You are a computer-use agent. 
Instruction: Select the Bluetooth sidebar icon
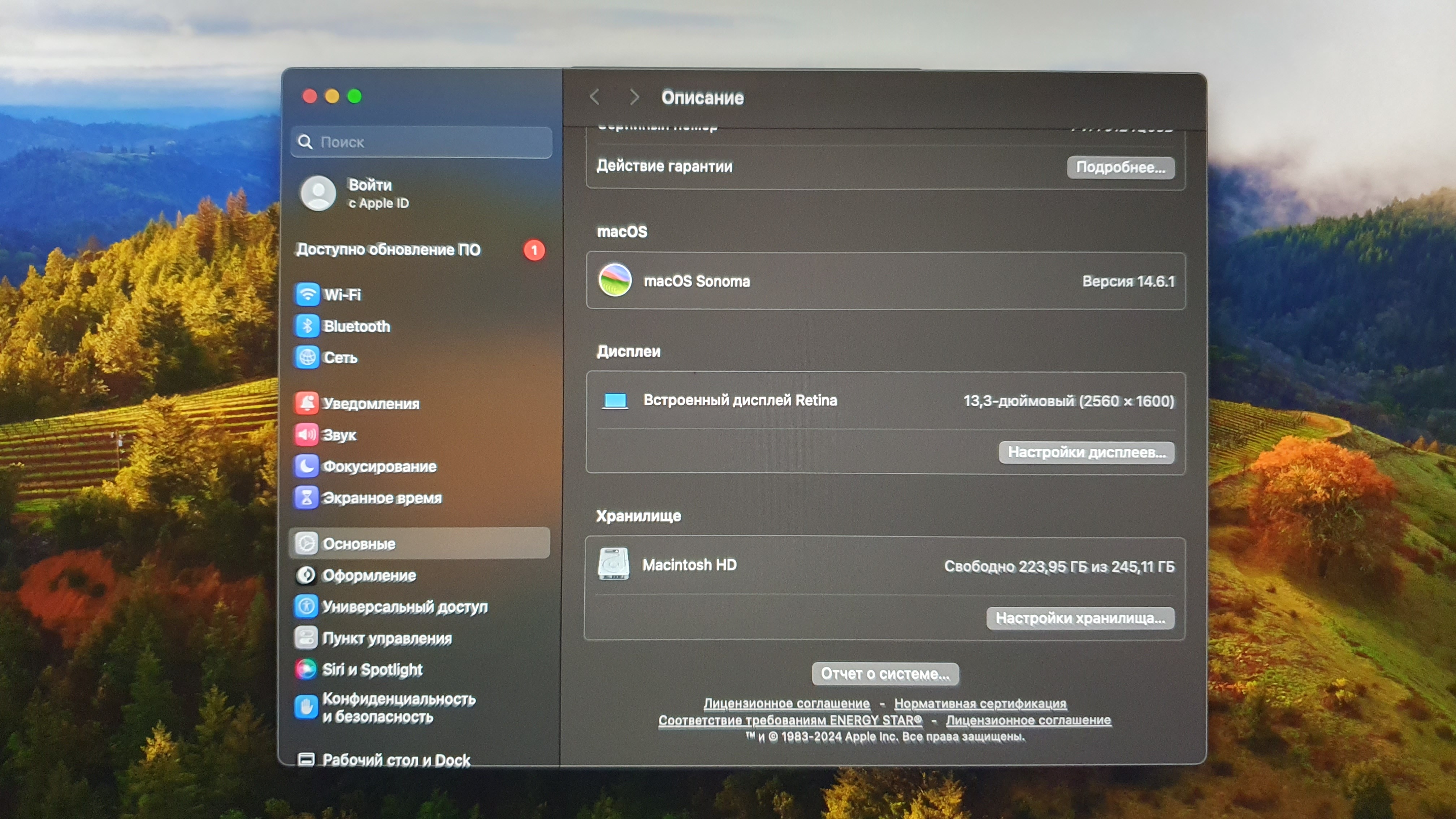coord(307,326)
